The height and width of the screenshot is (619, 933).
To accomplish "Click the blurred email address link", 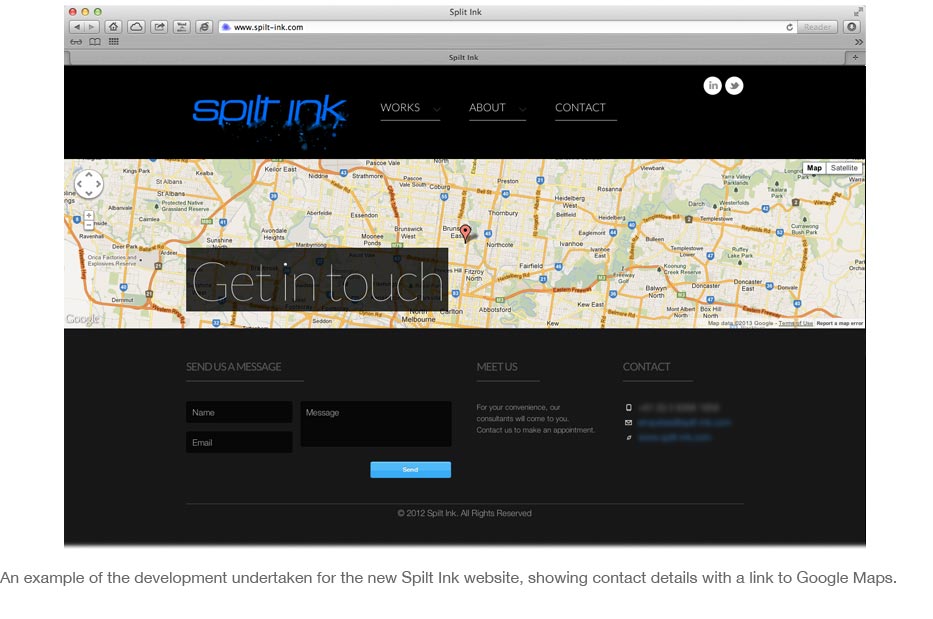I will coord(684,423).
